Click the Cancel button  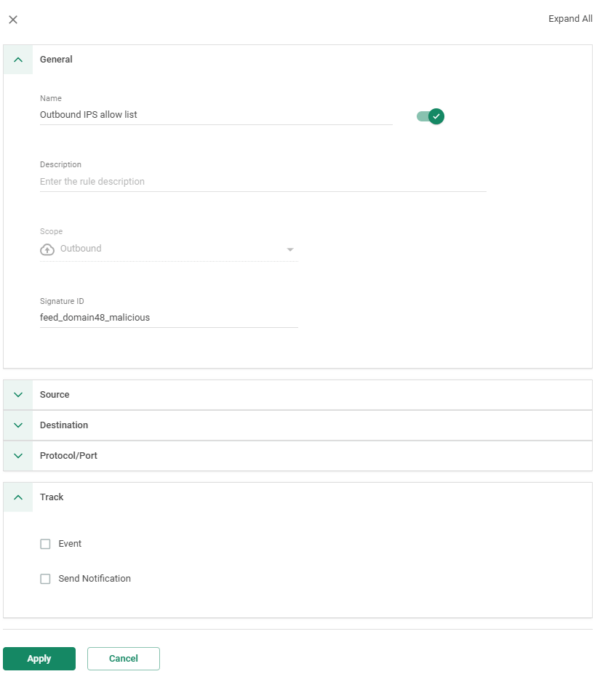(x=123, y=658)
